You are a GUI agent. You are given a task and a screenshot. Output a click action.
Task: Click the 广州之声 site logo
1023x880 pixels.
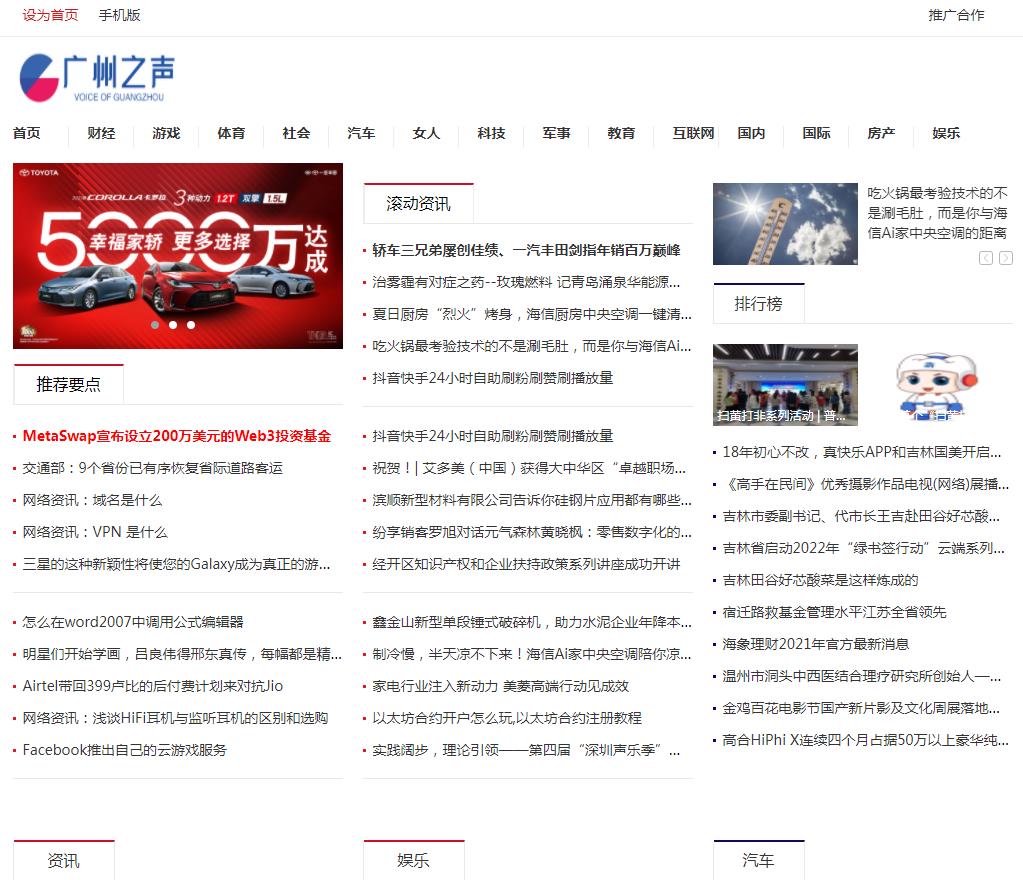pyautogui.click(x=97, y=78)
